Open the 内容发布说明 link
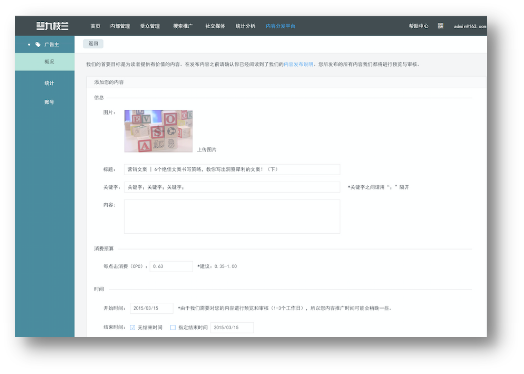524x374 pixels. tap(298, 64)
